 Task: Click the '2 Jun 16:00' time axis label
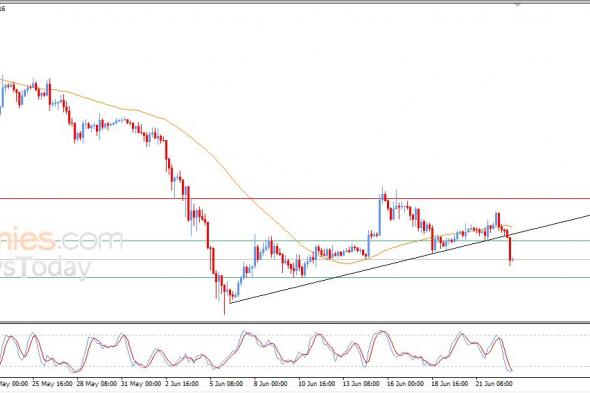(x=182, y=384)
